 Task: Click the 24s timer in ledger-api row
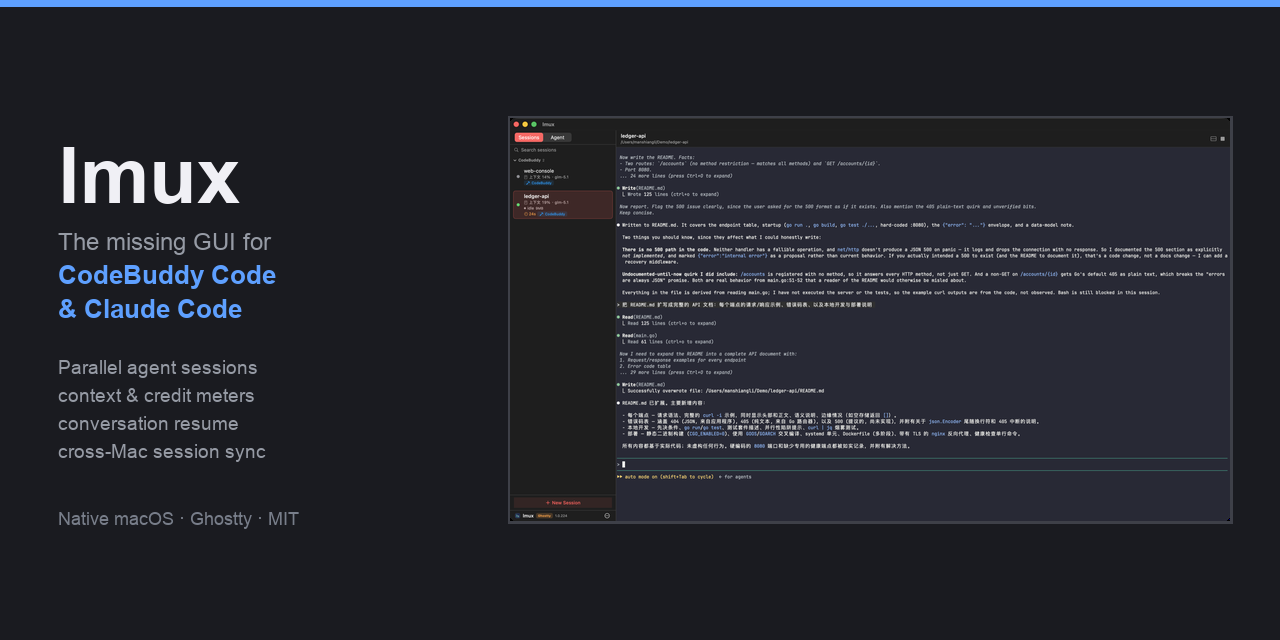(x=530, y=214)
